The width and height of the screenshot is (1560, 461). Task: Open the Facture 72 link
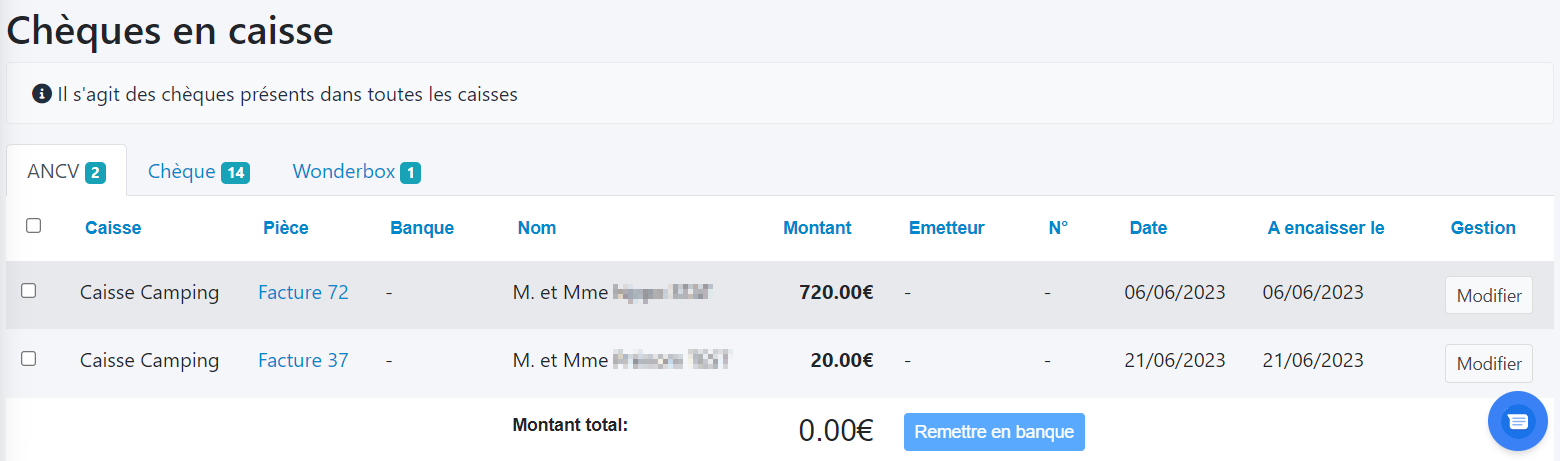(x=303, y=293)
